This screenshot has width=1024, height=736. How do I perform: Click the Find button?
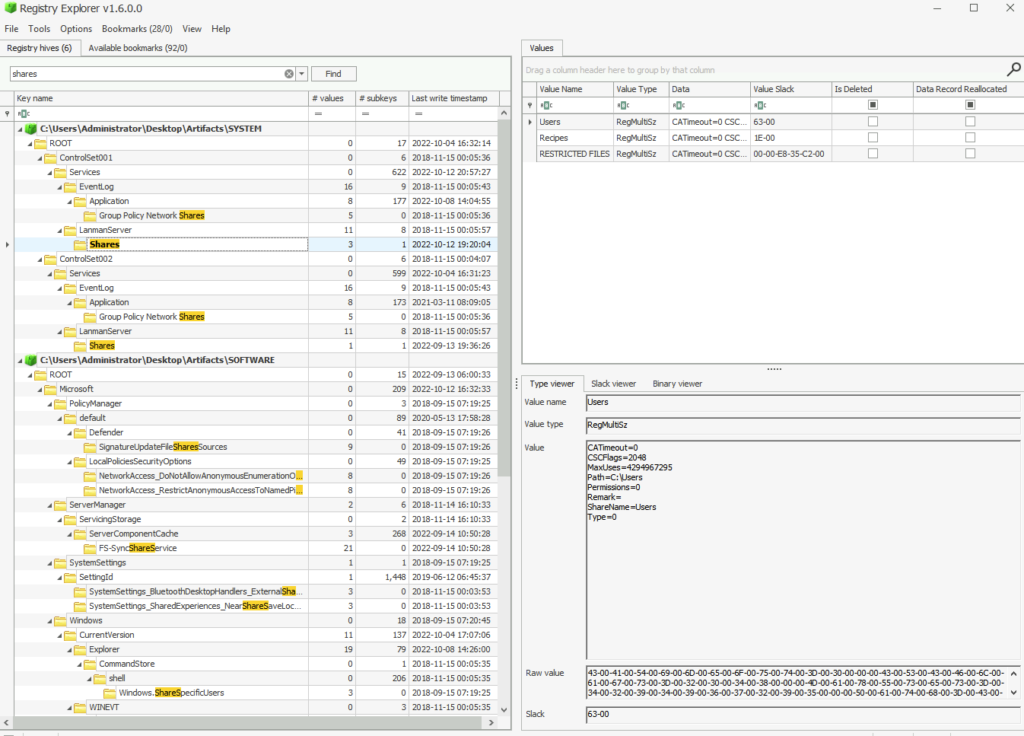[x=333, y=74]
